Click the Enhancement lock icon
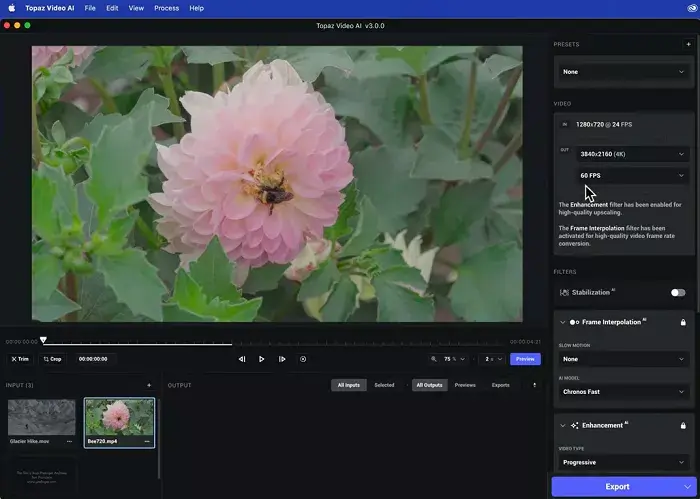 click(683, 426)
